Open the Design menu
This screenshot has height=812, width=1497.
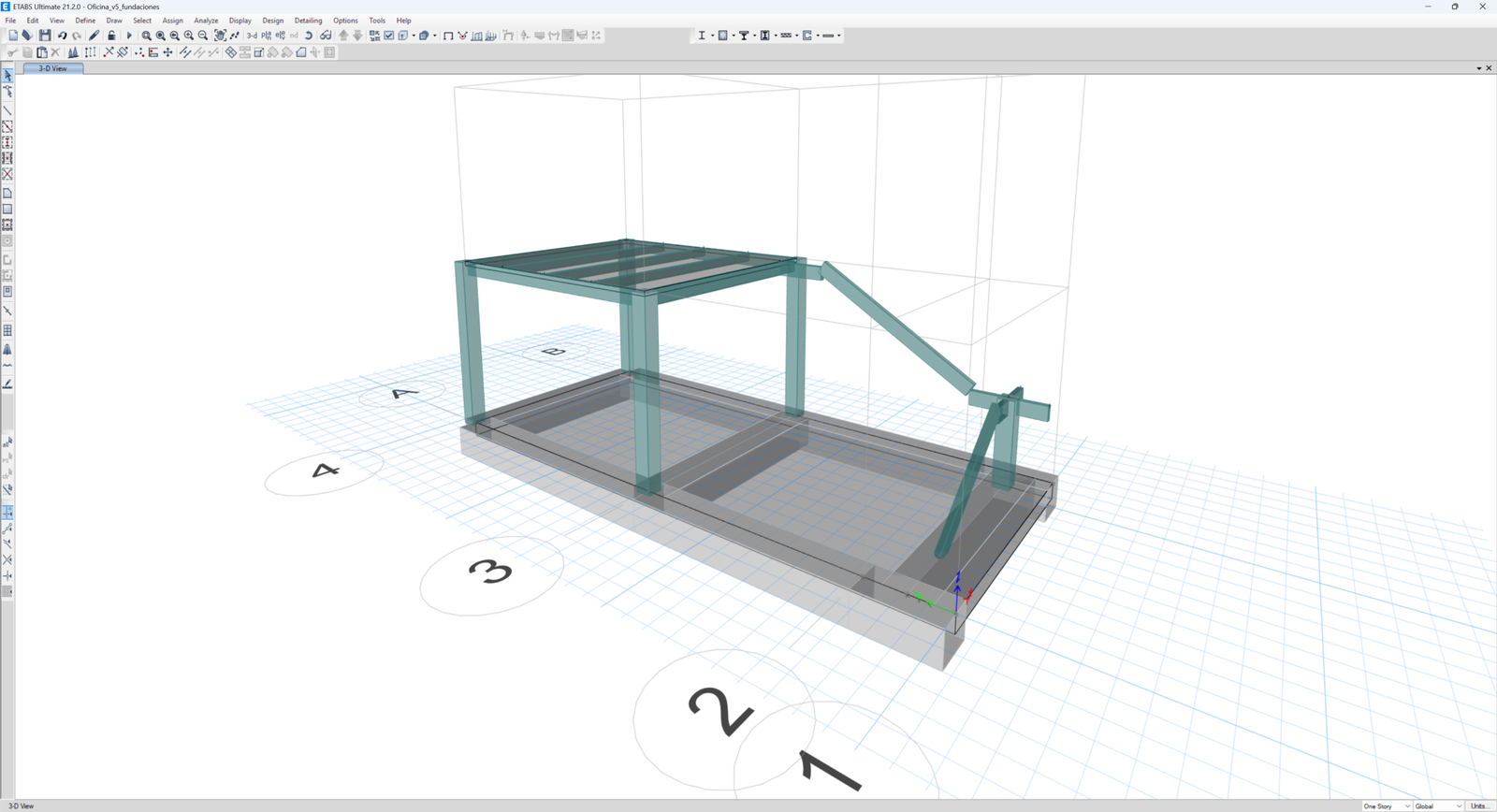point(273,21)
